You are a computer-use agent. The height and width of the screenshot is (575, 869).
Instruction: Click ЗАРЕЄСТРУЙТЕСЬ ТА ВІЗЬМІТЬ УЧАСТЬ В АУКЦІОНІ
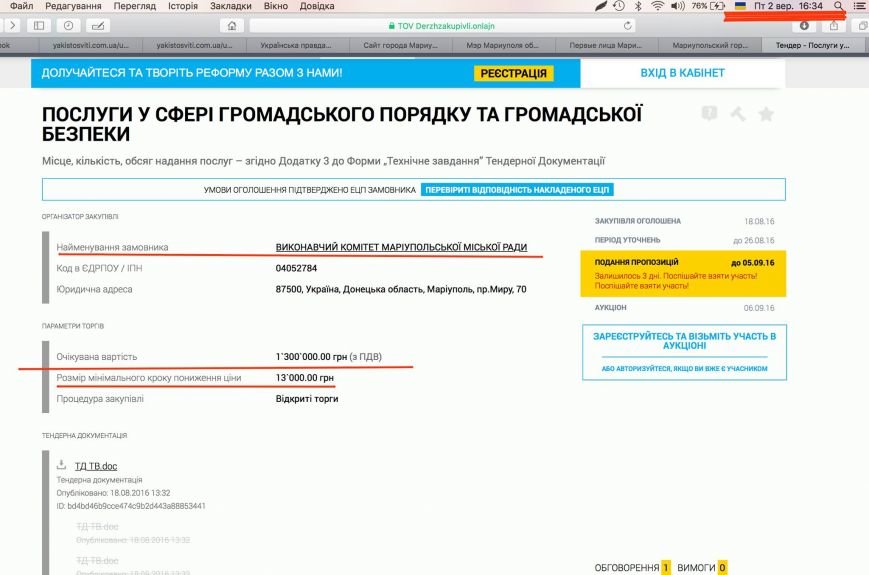coord(684,341)
